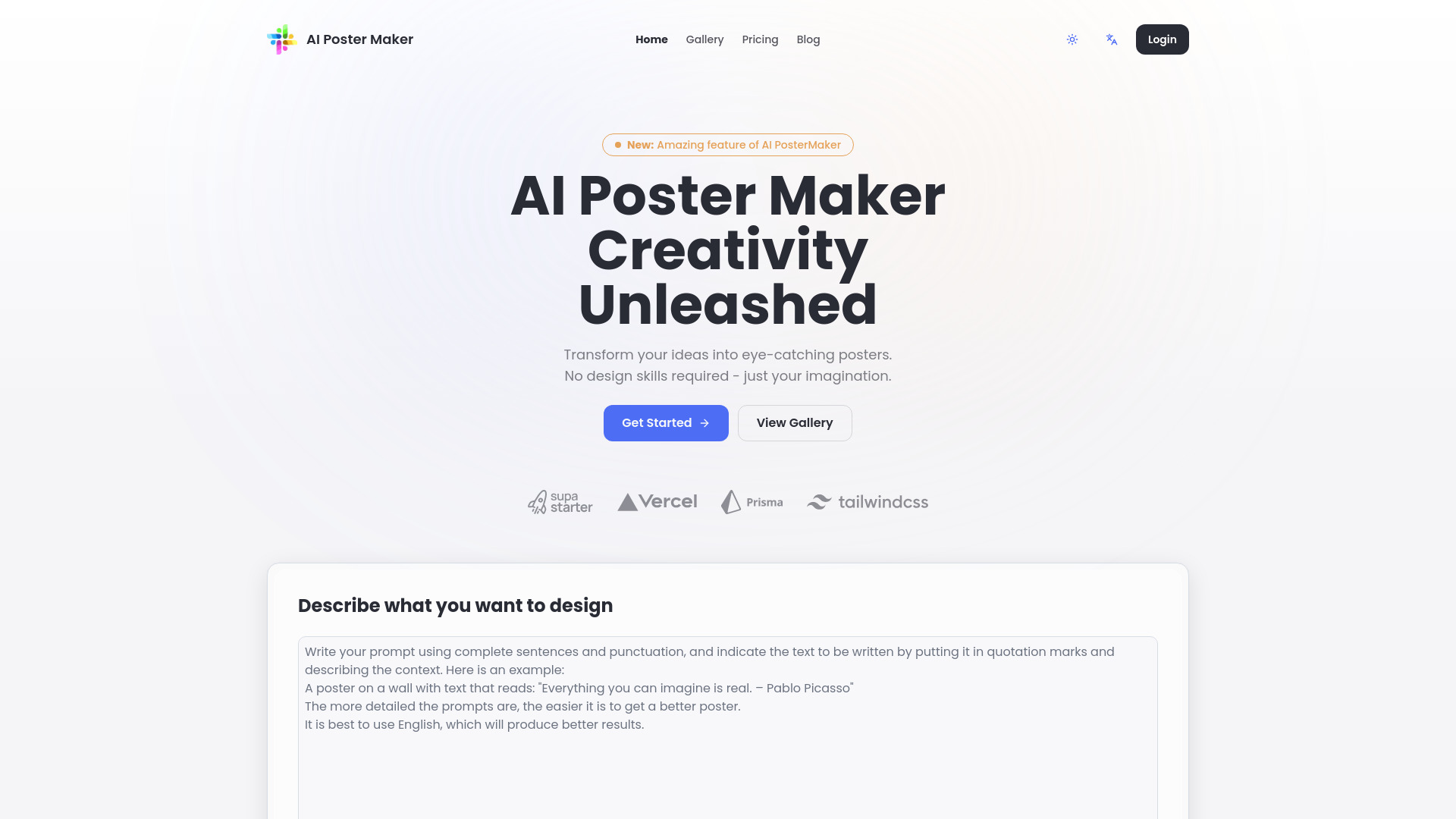
Task: Click the Login button
Action: pyautogui.click(x=1162, y=39)
